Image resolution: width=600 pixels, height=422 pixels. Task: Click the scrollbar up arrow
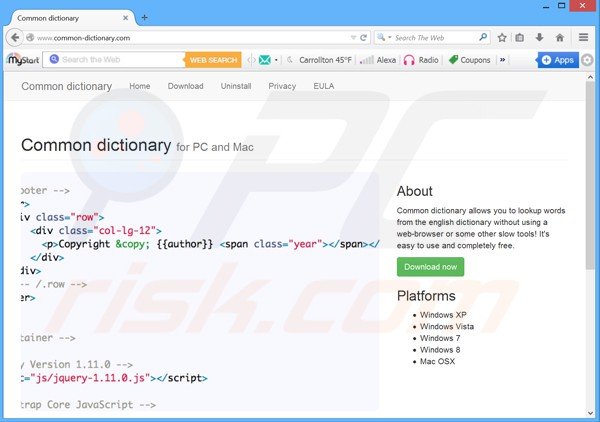[x=590, y=77]
